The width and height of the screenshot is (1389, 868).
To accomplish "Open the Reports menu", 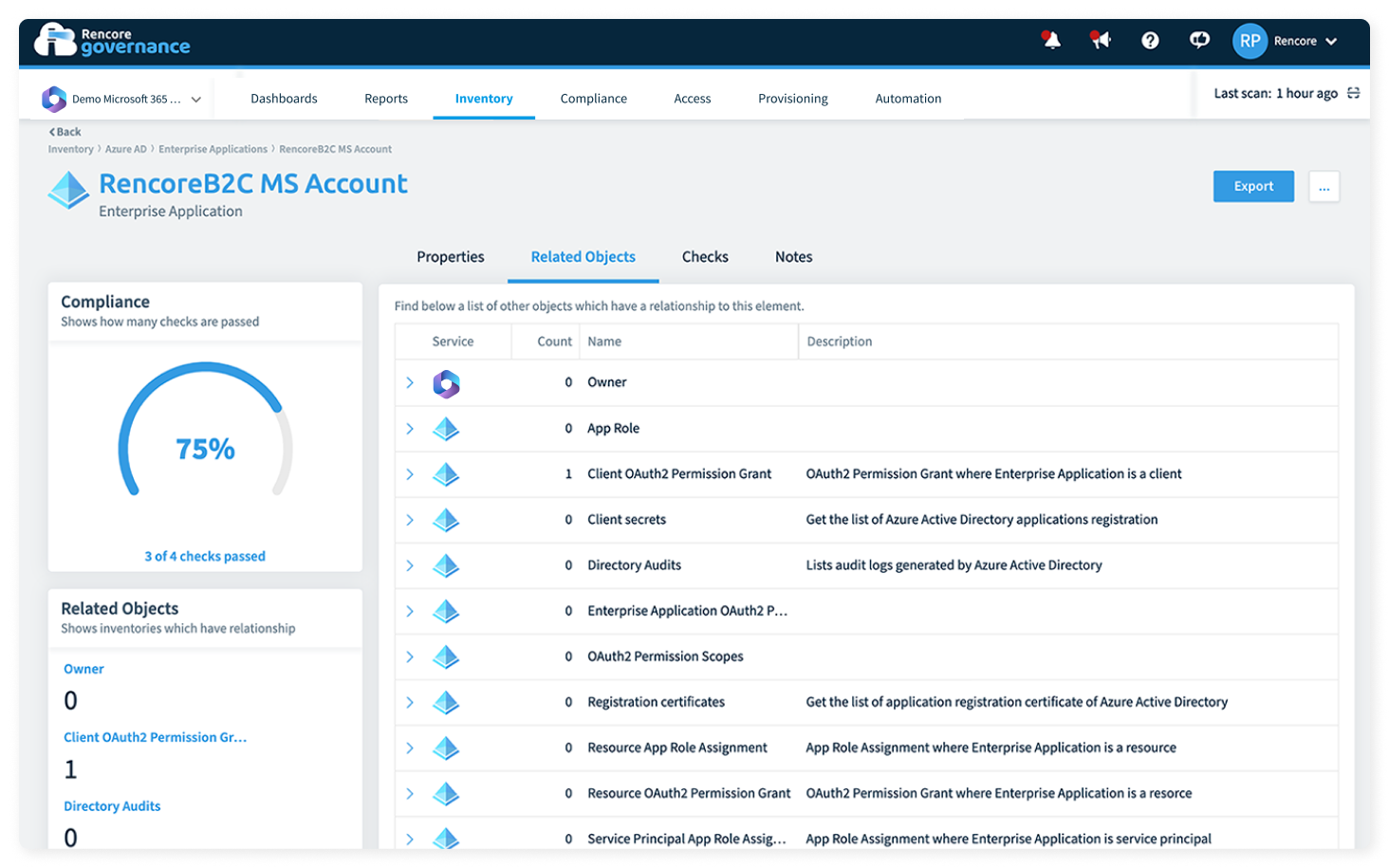I will 386,99.
